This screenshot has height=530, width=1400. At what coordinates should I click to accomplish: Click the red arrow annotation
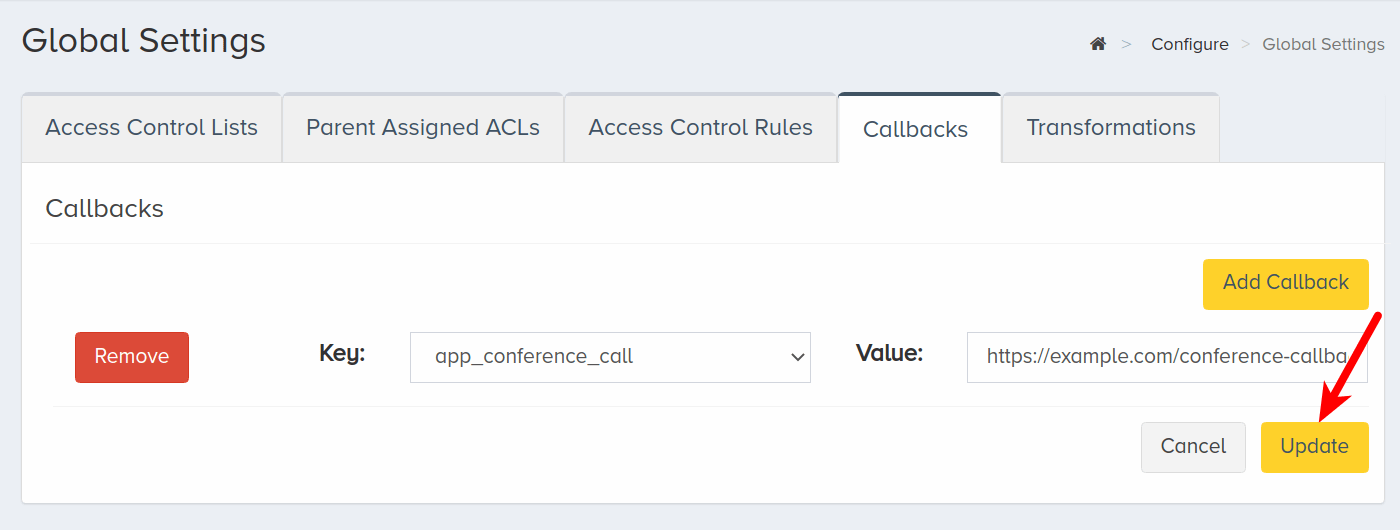1350,366
